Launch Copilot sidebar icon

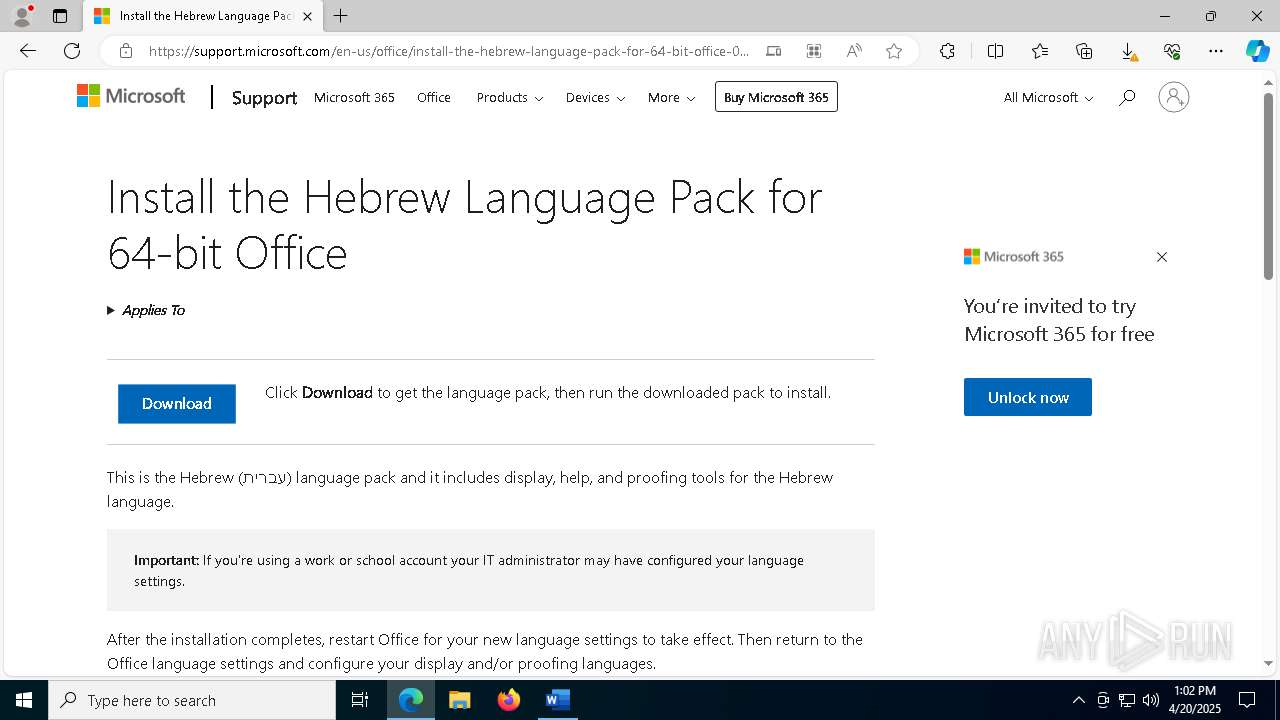1257,51
